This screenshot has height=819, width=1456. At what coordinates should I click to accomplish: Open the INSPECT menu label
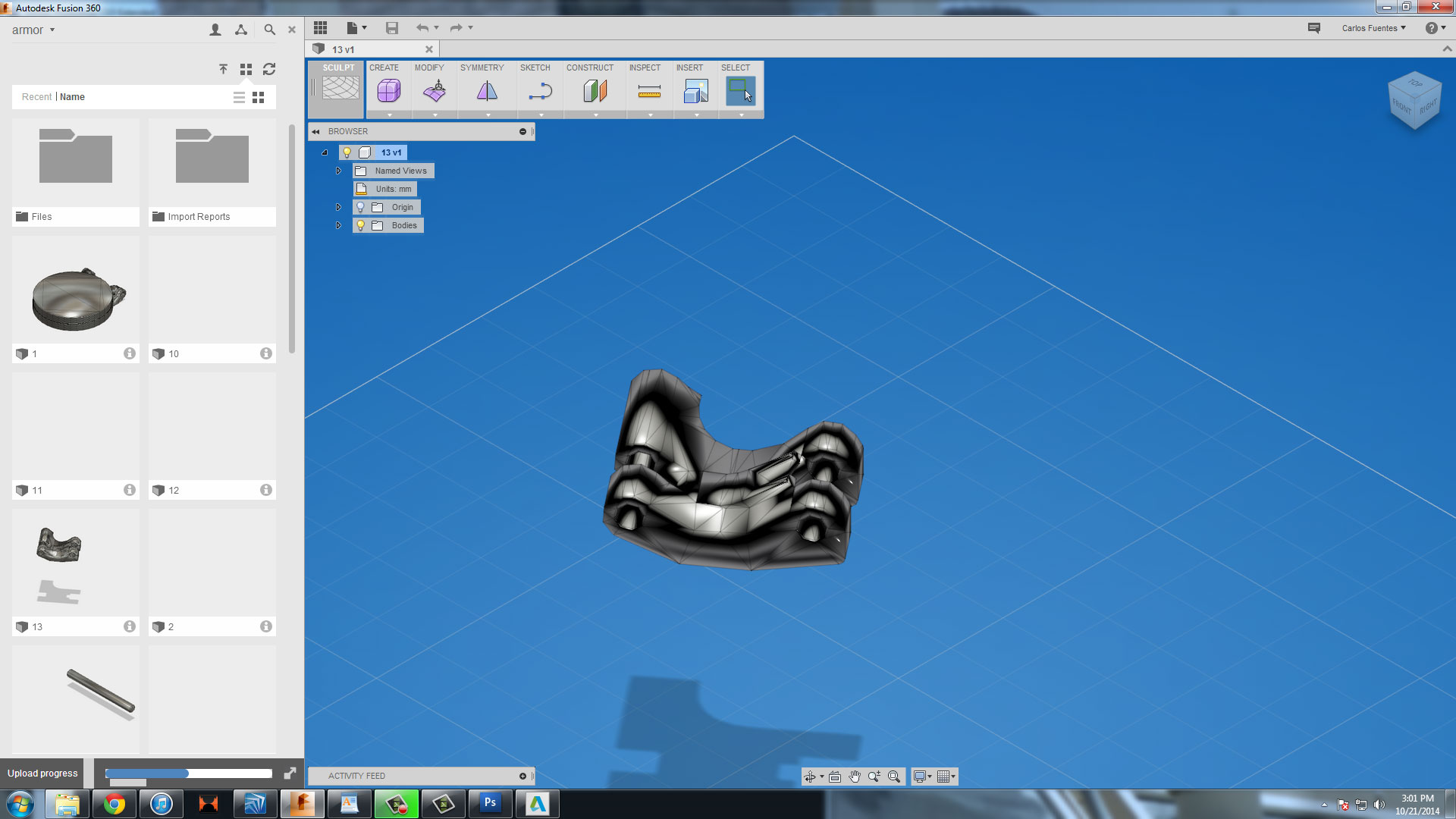point(645,67)
